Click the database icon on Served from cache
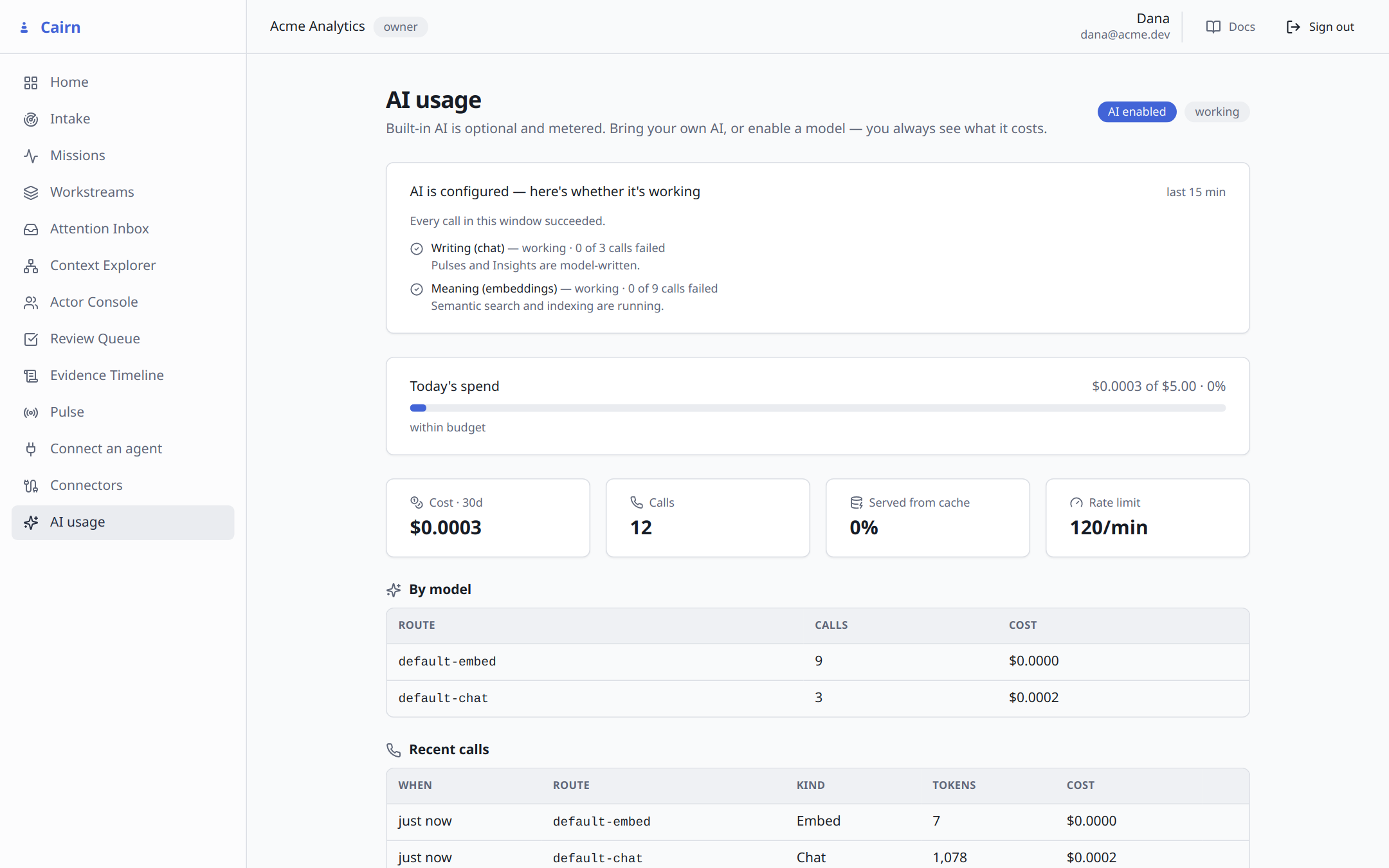Viewport: 1389px width, 868px height. tap(857, 503)
